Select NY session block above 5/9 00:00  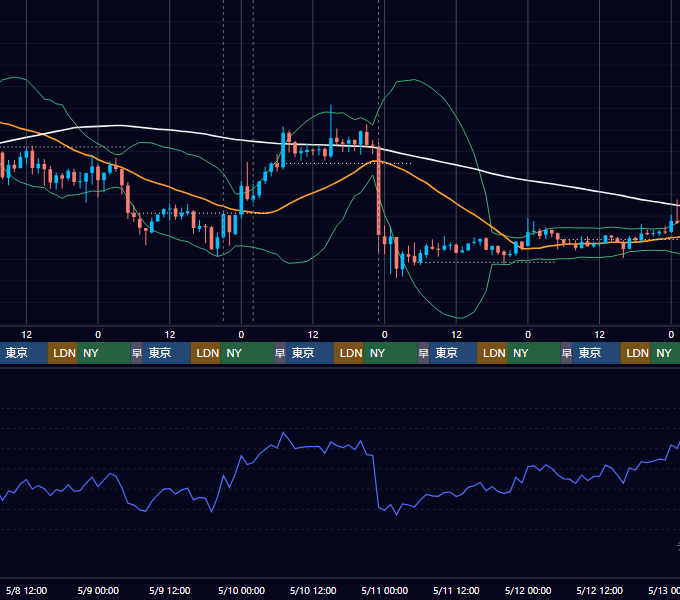[x=104, y=353]
